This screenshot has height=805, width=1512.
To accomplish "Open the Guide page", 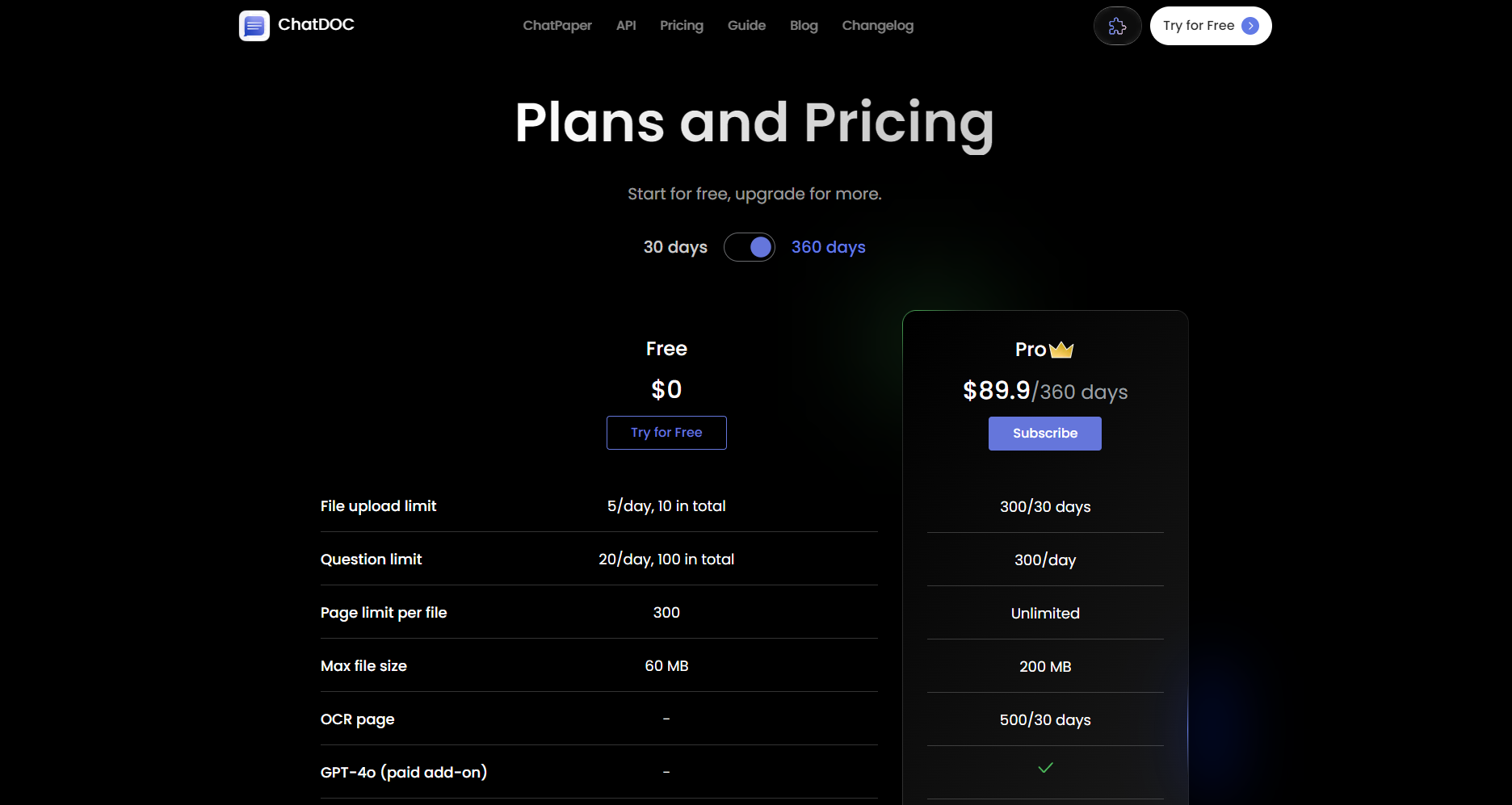I will pyautogui.click(x=746, y=26).
